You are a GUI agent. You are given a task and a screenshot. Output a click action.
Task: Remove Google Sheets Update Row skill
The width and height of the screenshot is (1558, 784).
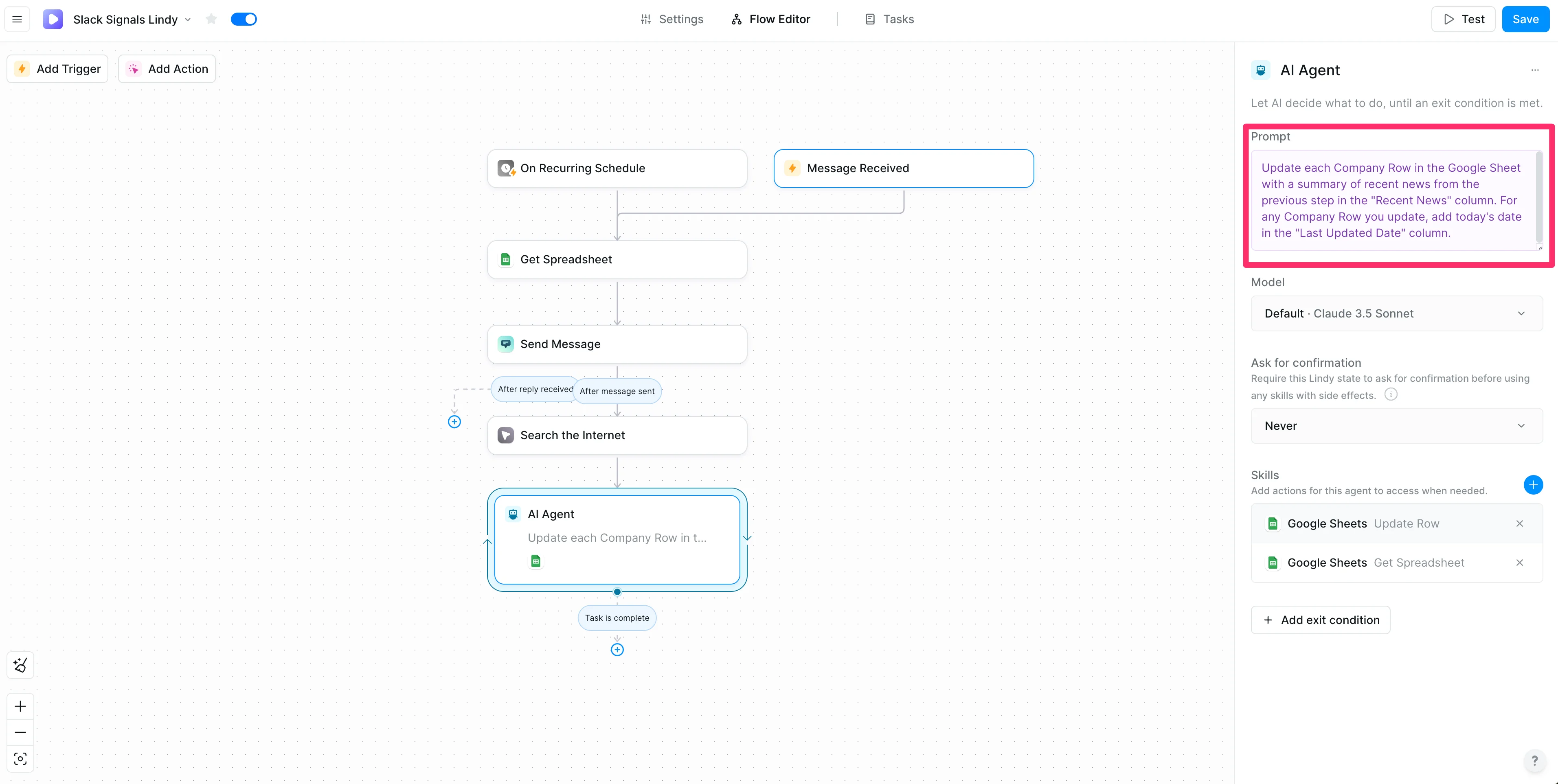[x=1519, y=523]
